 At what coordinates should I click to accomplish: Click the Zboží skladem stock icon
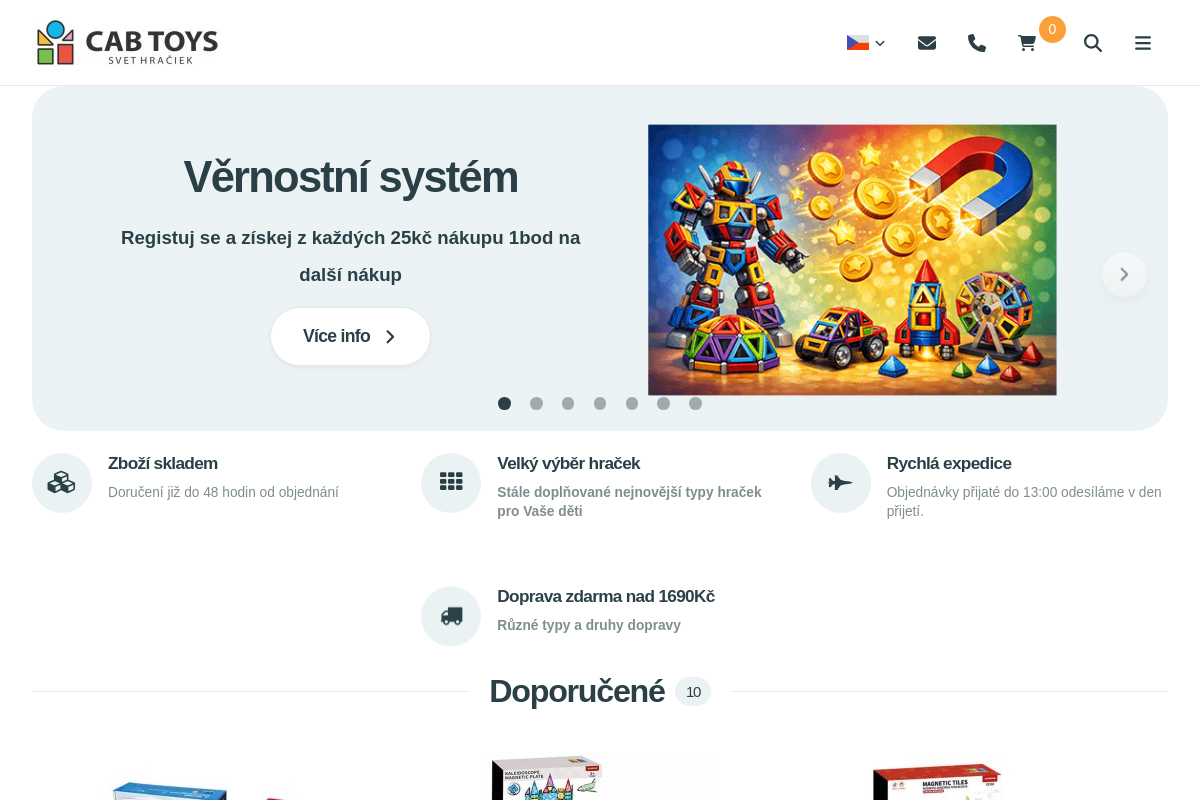point(61,482)
